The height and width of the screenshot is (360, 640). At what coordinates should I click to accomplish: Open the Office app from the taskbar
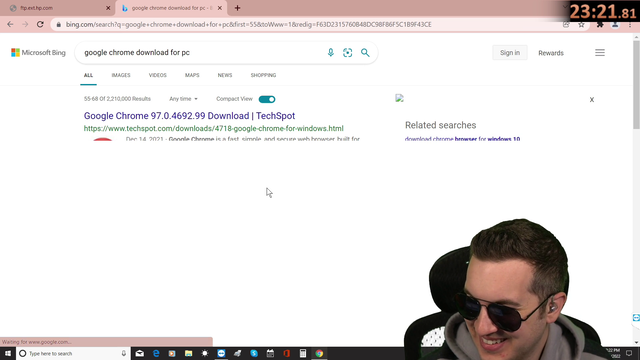[x=287, y=353]
